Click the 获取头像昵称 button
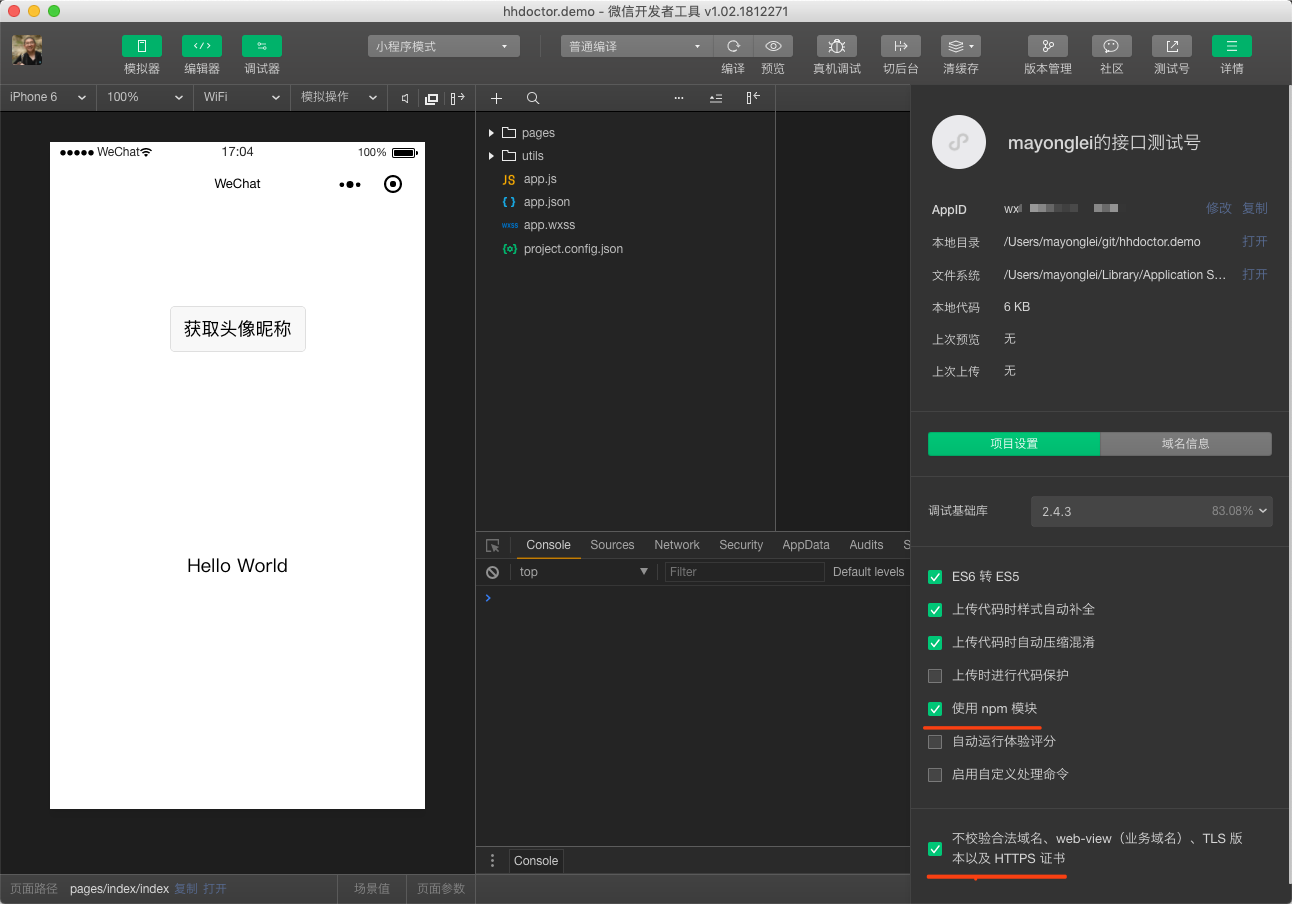Image resolution: width=1292 pixels, height=904 pixels. (x=238, y=329)
